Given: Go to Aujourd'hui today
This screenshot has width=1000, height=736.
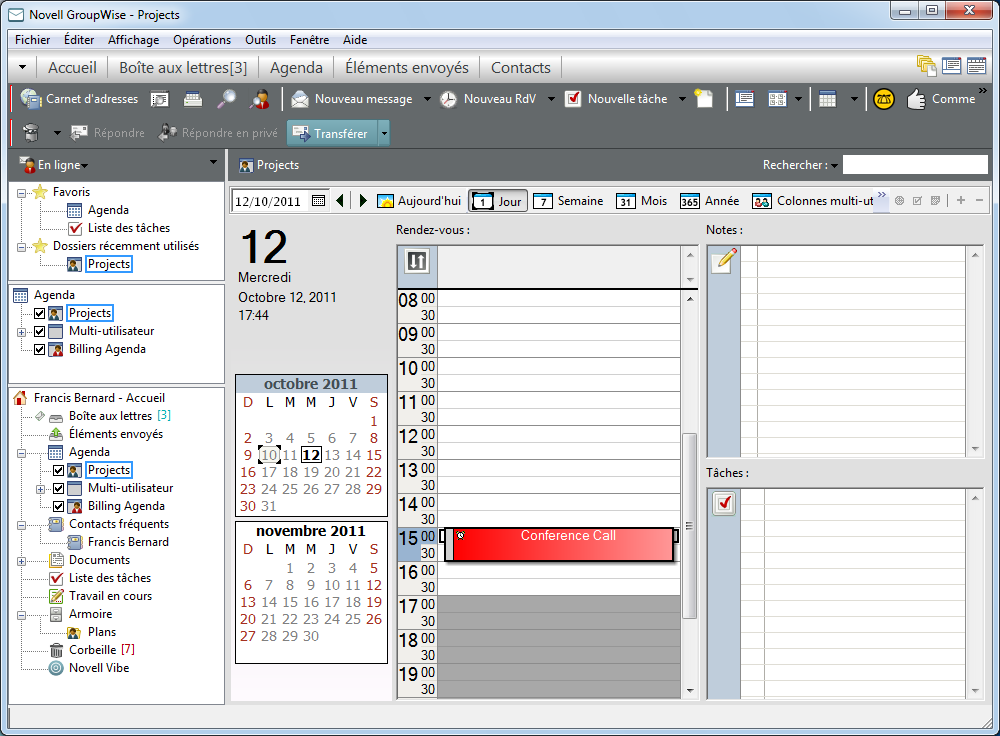Looking at the screenshot, I should coord(419,201).
